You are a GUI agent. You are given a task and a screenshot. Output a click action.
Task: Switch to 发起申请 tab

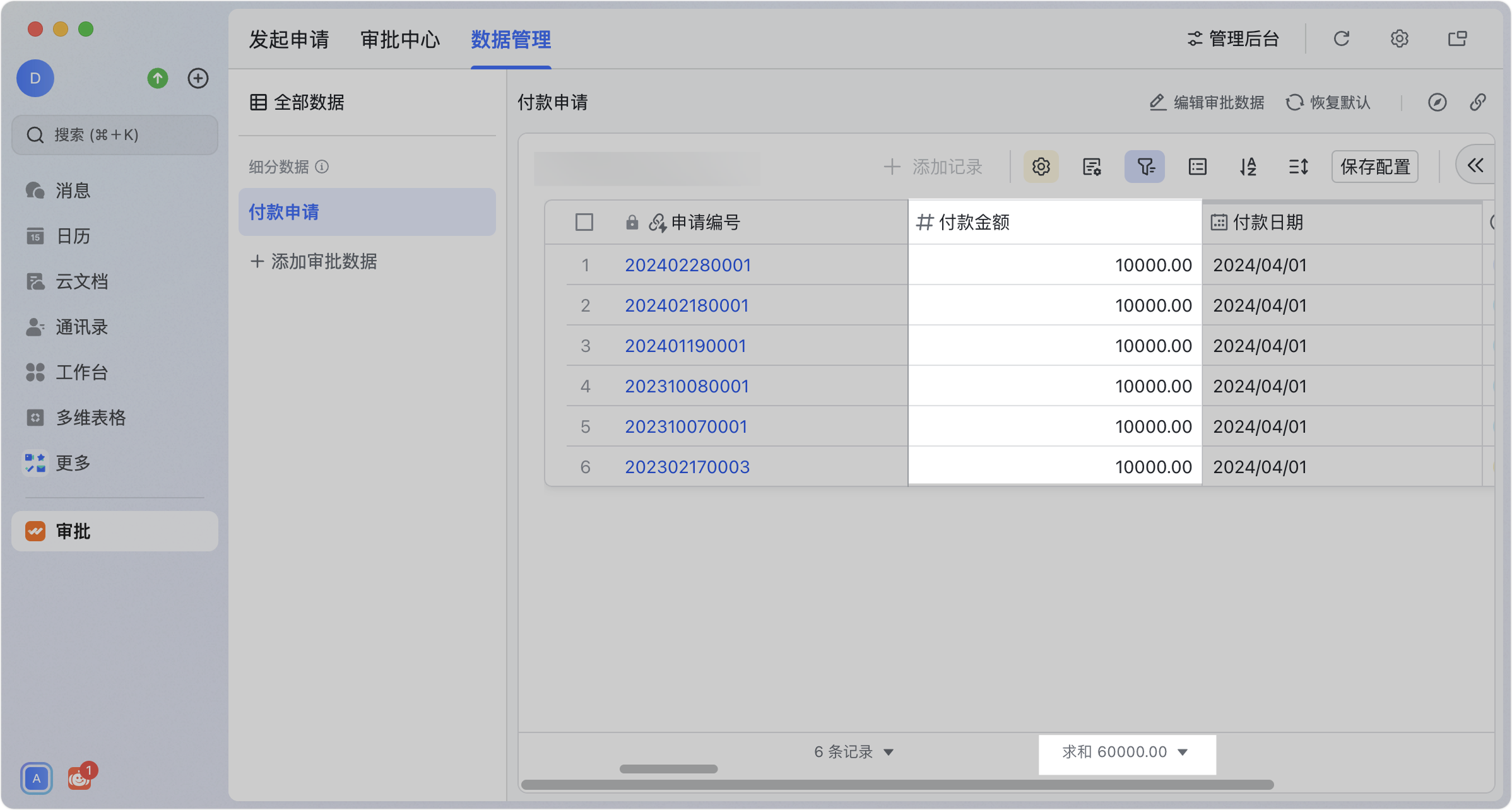pyautogui.click(x=289, y=39)
